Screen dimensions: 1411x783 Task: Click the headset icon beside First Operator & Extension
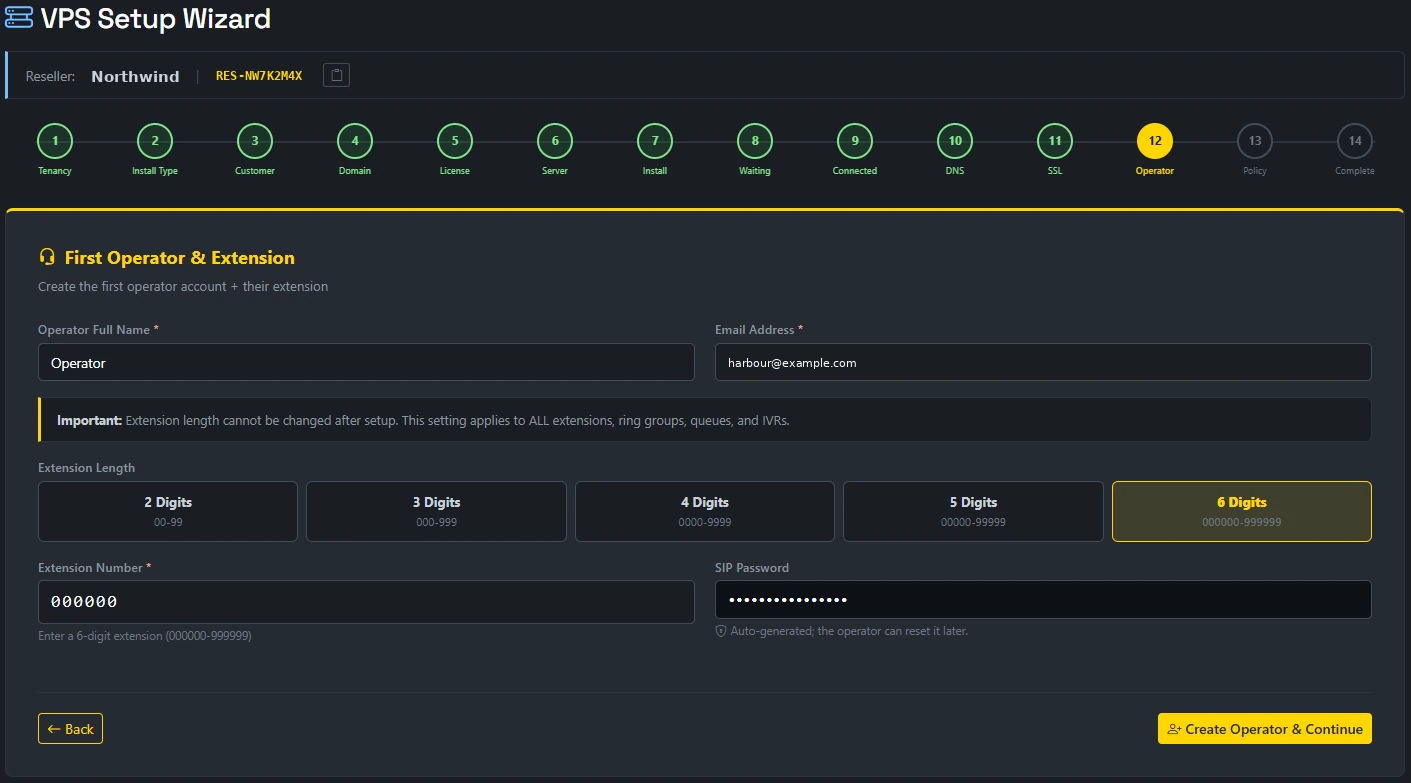click(x=46, y=257)
